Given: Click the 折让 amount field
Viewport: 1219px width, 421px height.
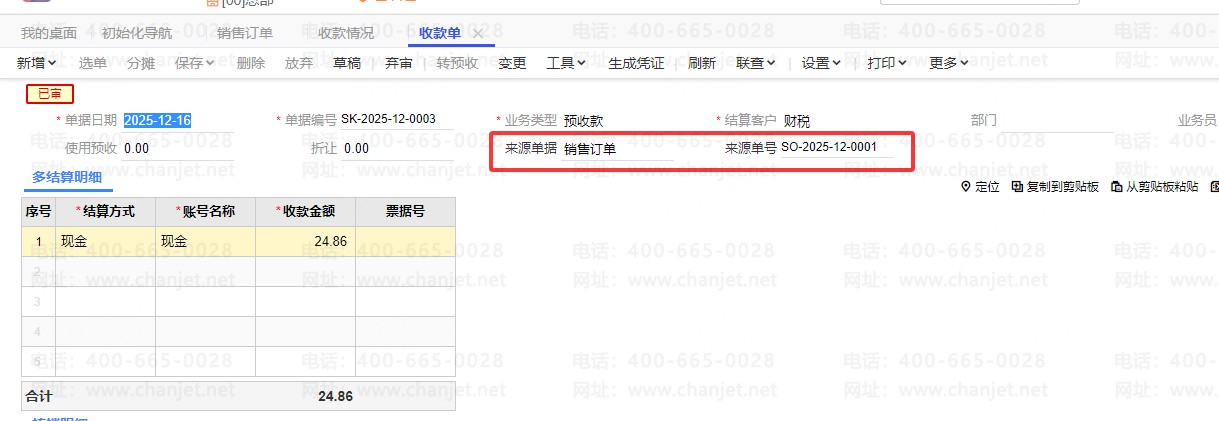Looking at the screenshot, I should 397,148.
